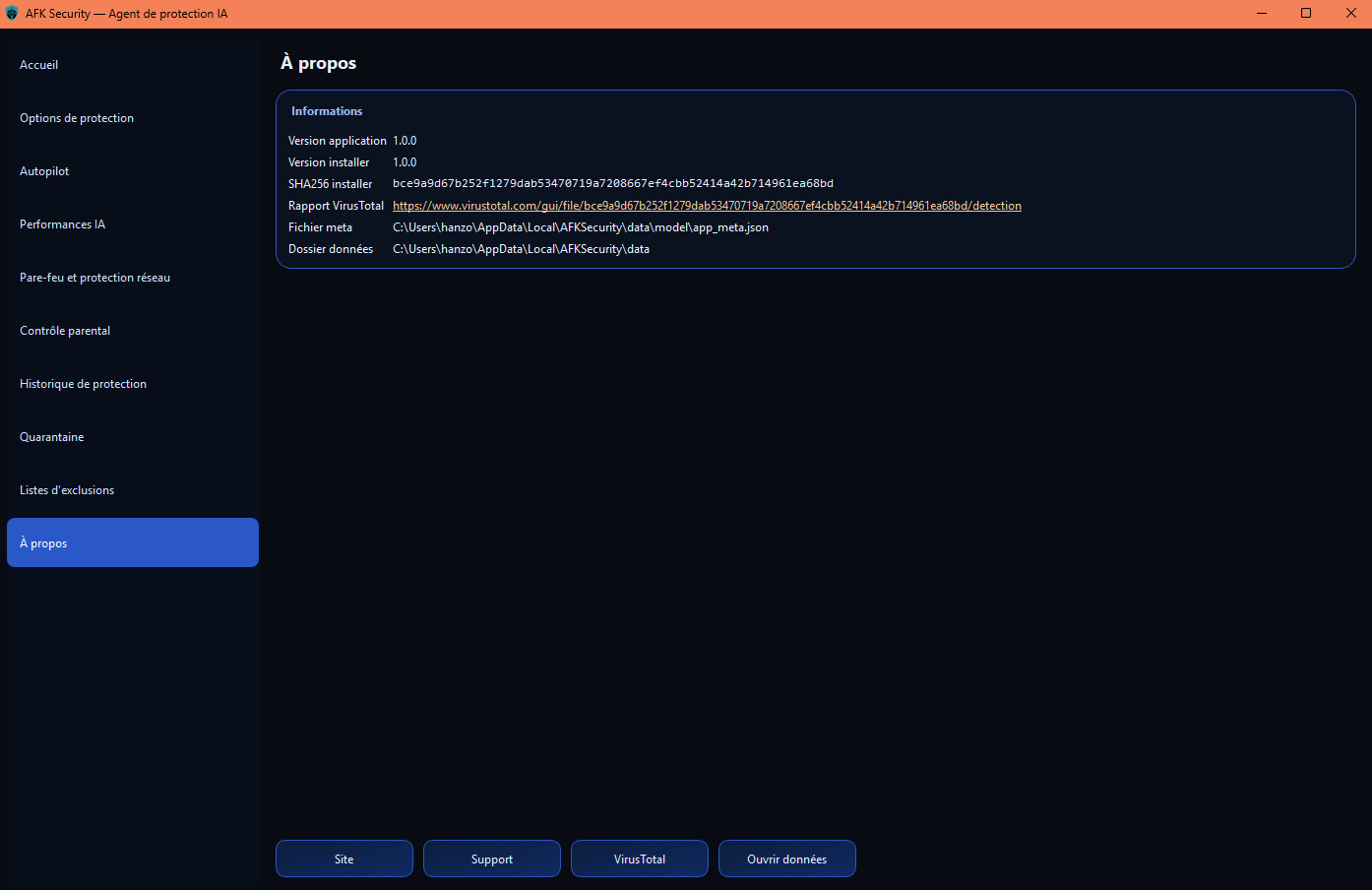Click the AFK Security shield icon in title bar
Screen dimensions: 1372x890
12,14
